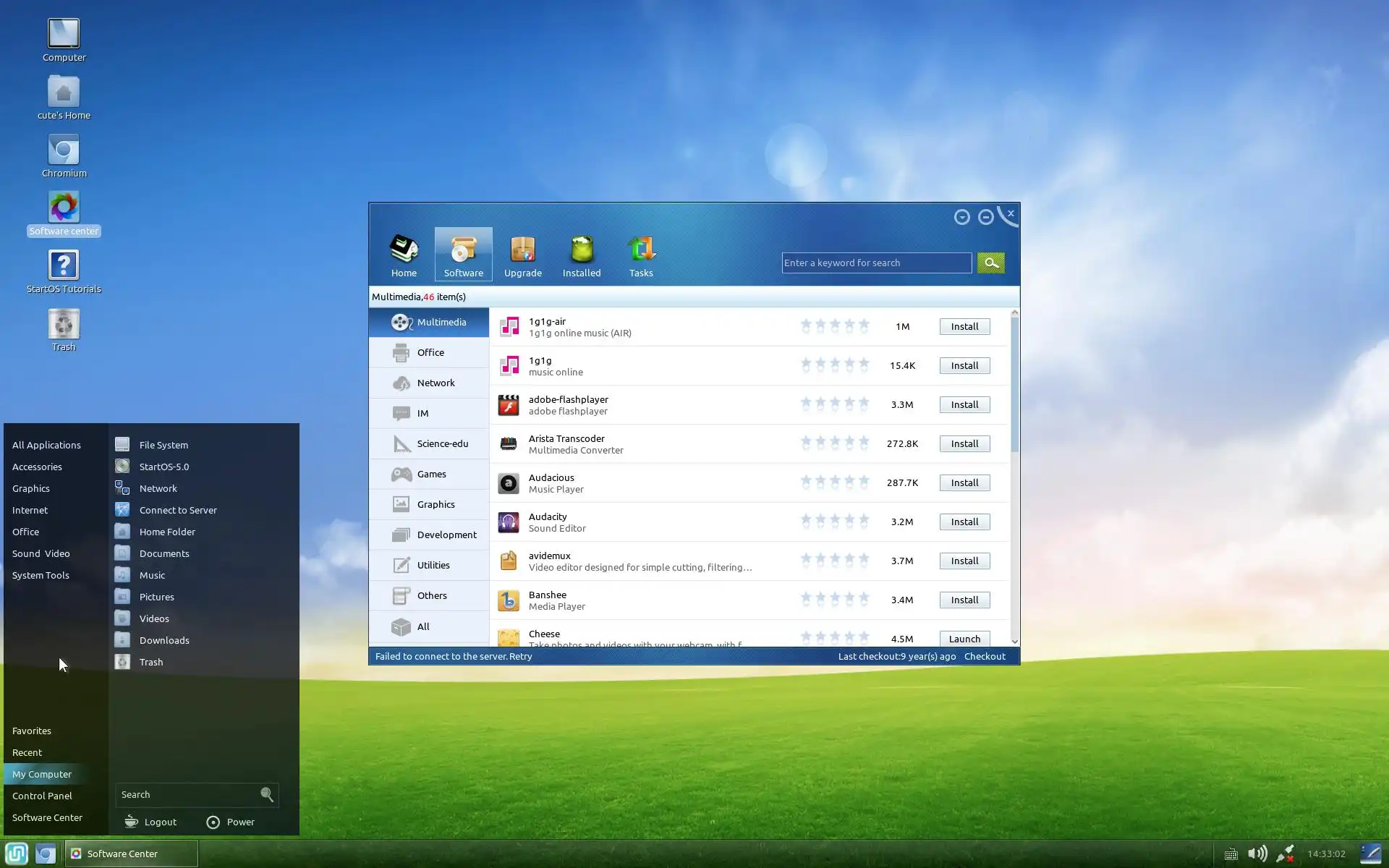Switch to the Office category

coord(430,352)
